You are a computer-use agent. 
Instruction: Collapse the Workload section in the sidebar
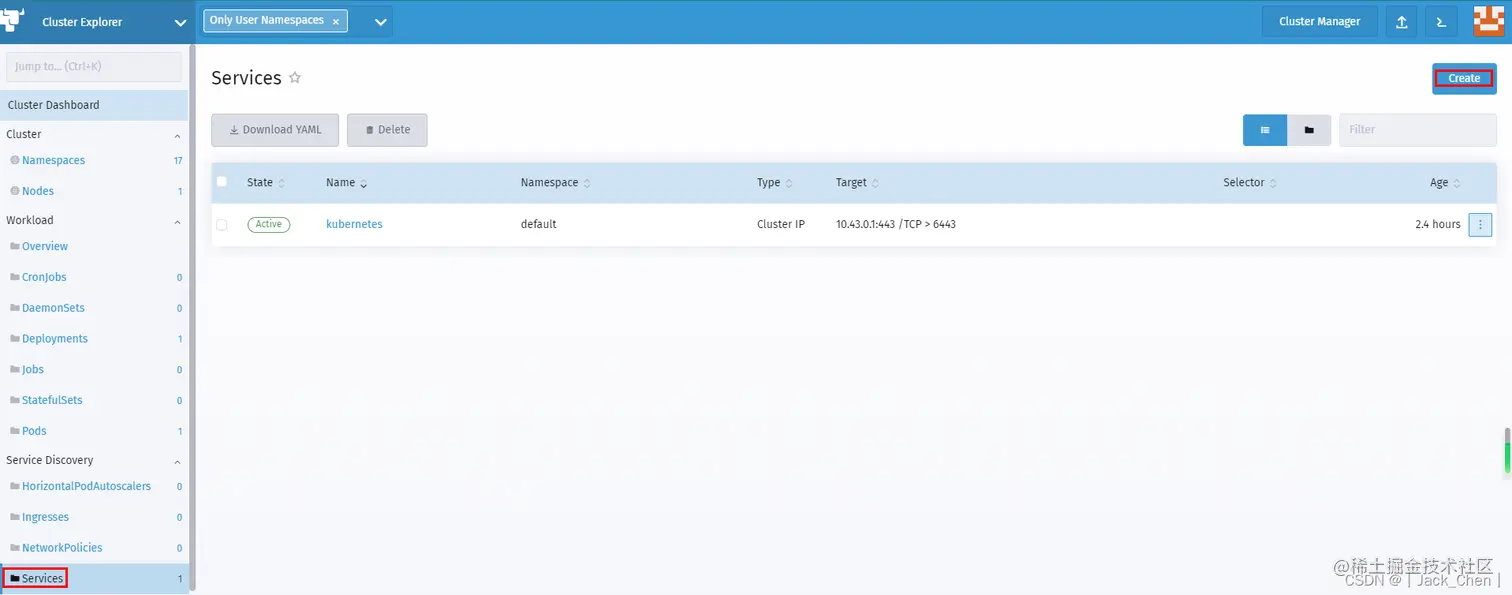(x=178, y=221)
